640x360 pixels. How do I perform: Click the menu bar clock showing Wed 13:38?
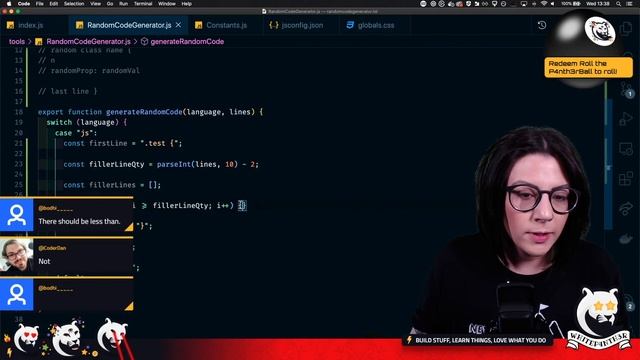point(598,4)
